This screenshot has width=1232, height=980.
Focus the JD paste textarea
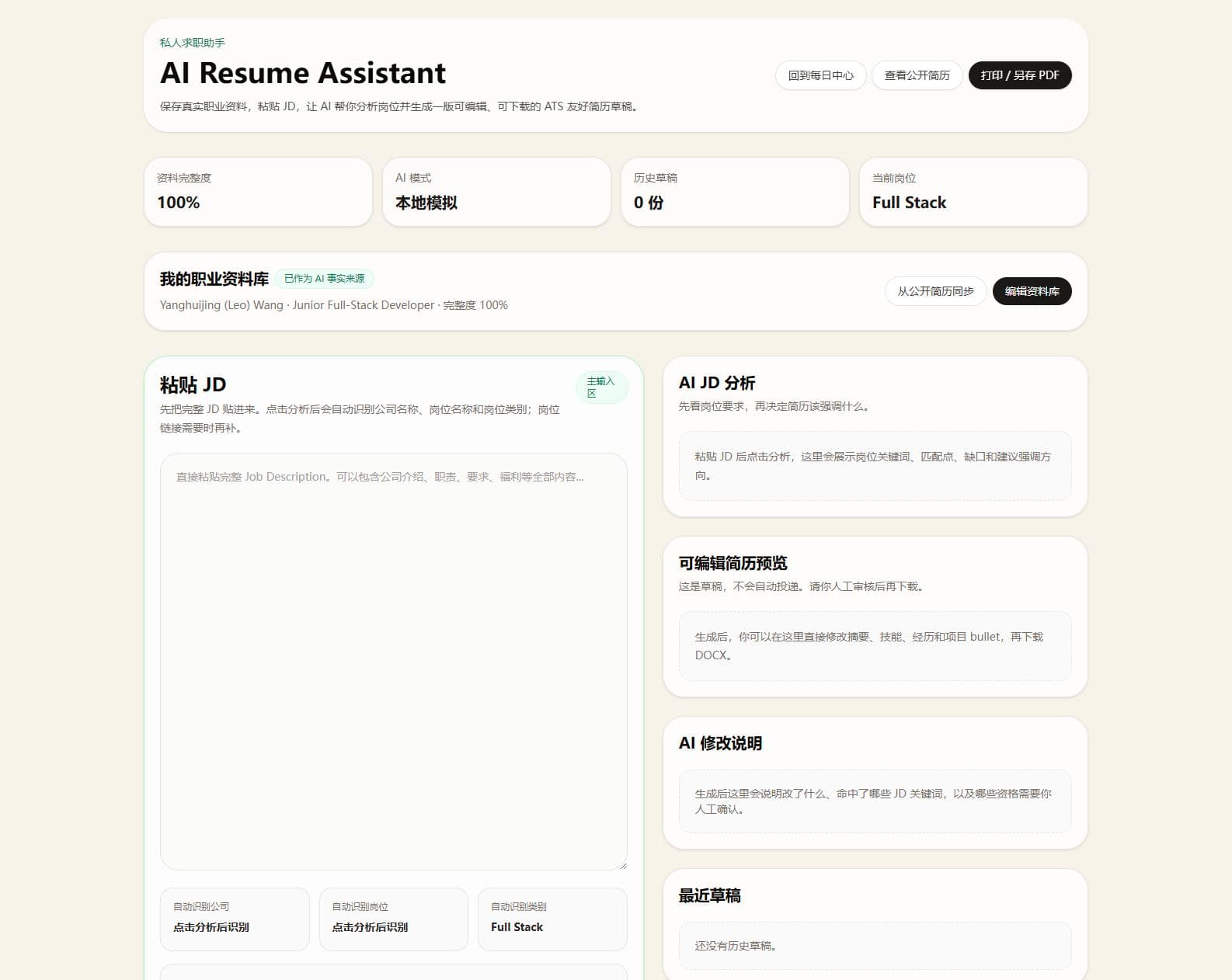394,662
